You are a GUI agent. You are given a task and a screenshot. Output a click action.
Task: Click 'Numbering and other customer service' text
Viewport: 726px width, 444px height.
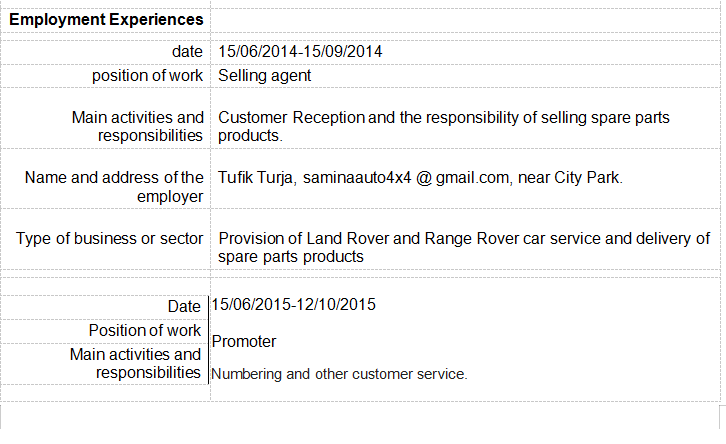point(339,374)
